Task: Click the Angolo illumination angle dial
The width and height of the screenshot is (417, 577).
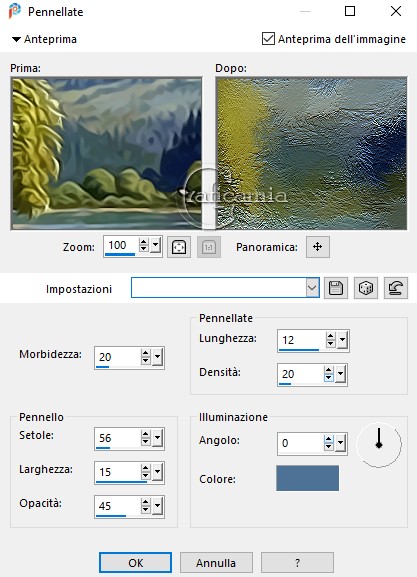Action: tap(379, 445)
